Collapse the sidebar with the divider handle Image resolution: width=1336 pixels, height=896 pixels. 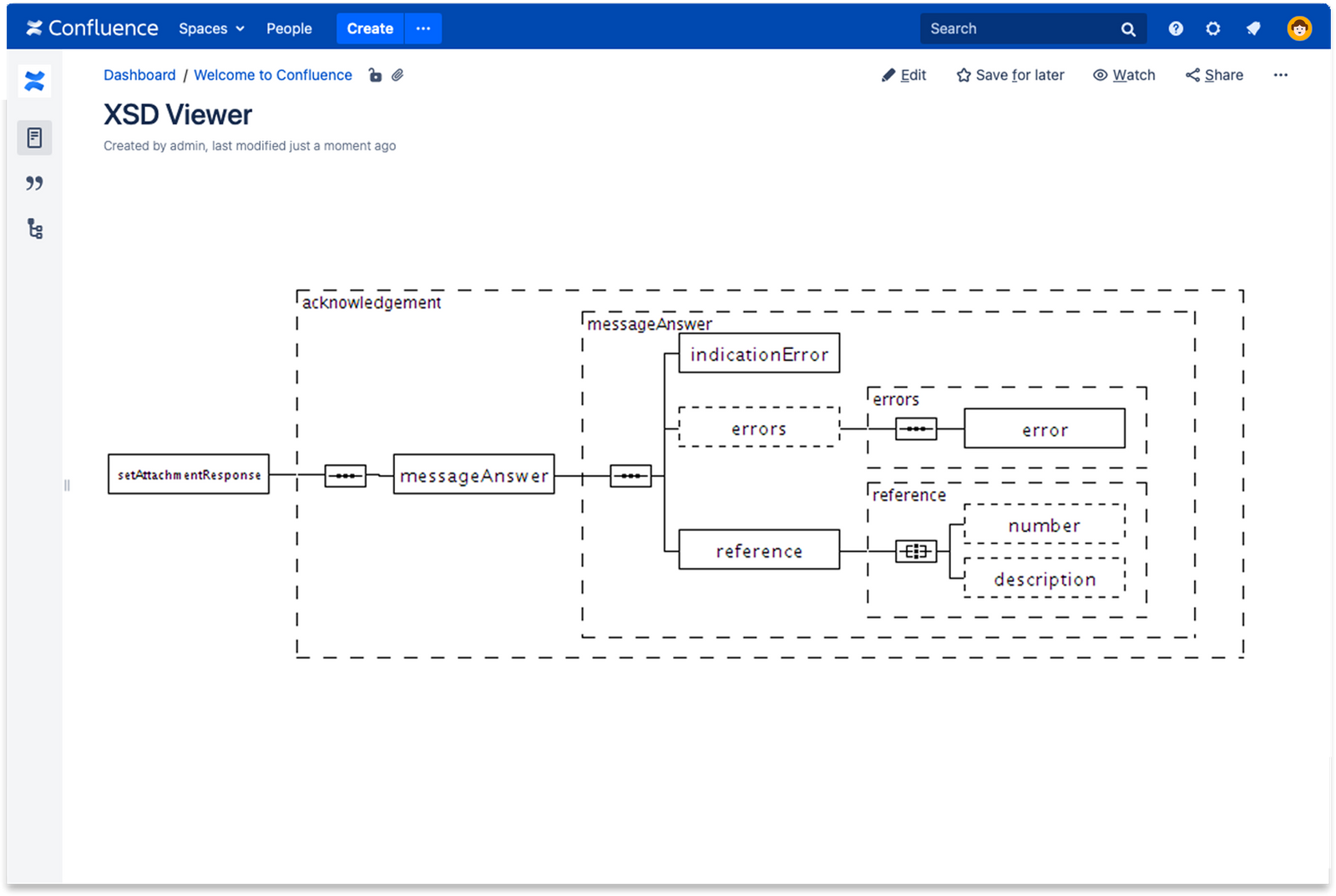coord(67,484)
